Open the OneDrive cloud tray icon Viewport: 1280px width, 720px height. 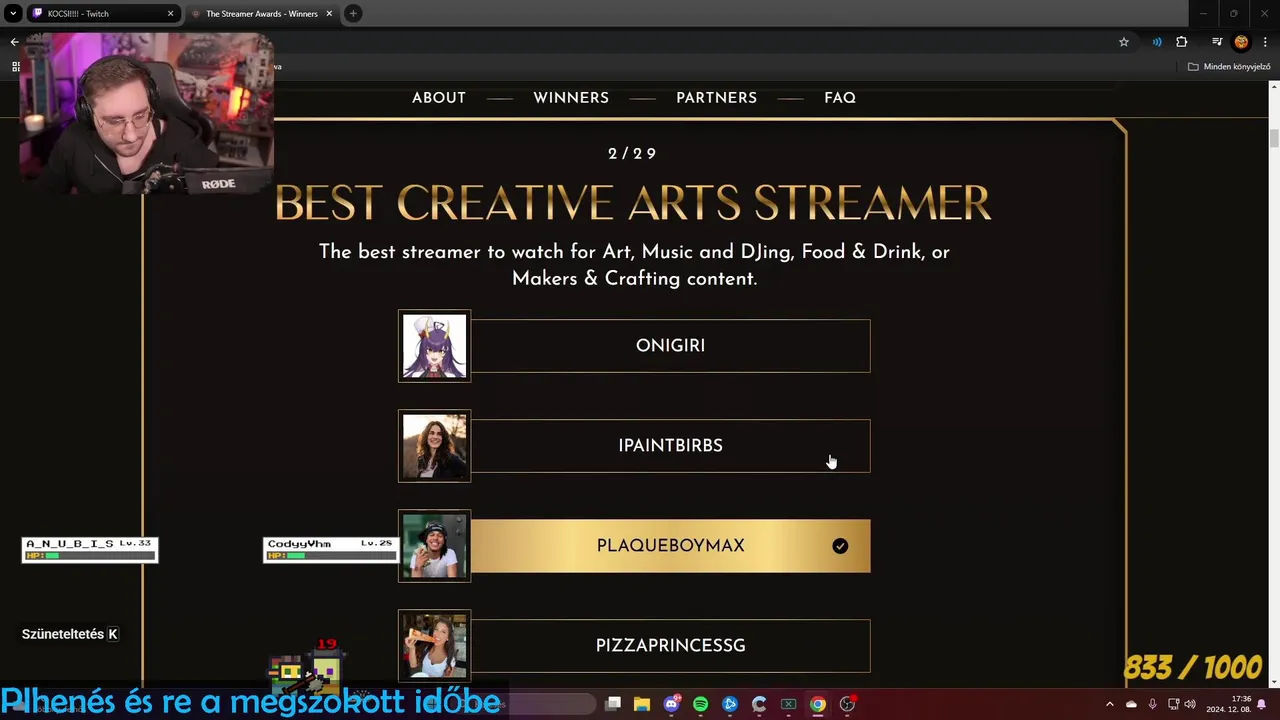1131,704
